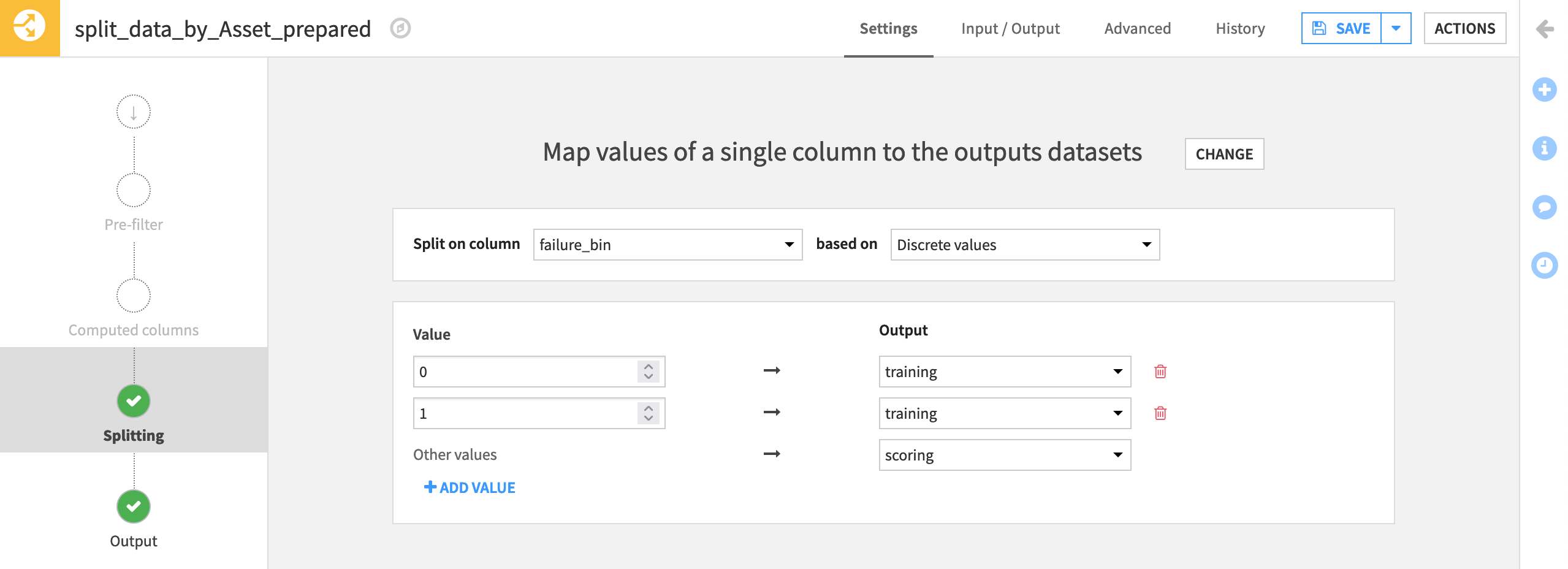The image size is (1568, 569).
Task: Open the Discrete values dropdown
Action: tap(1024, 245)
